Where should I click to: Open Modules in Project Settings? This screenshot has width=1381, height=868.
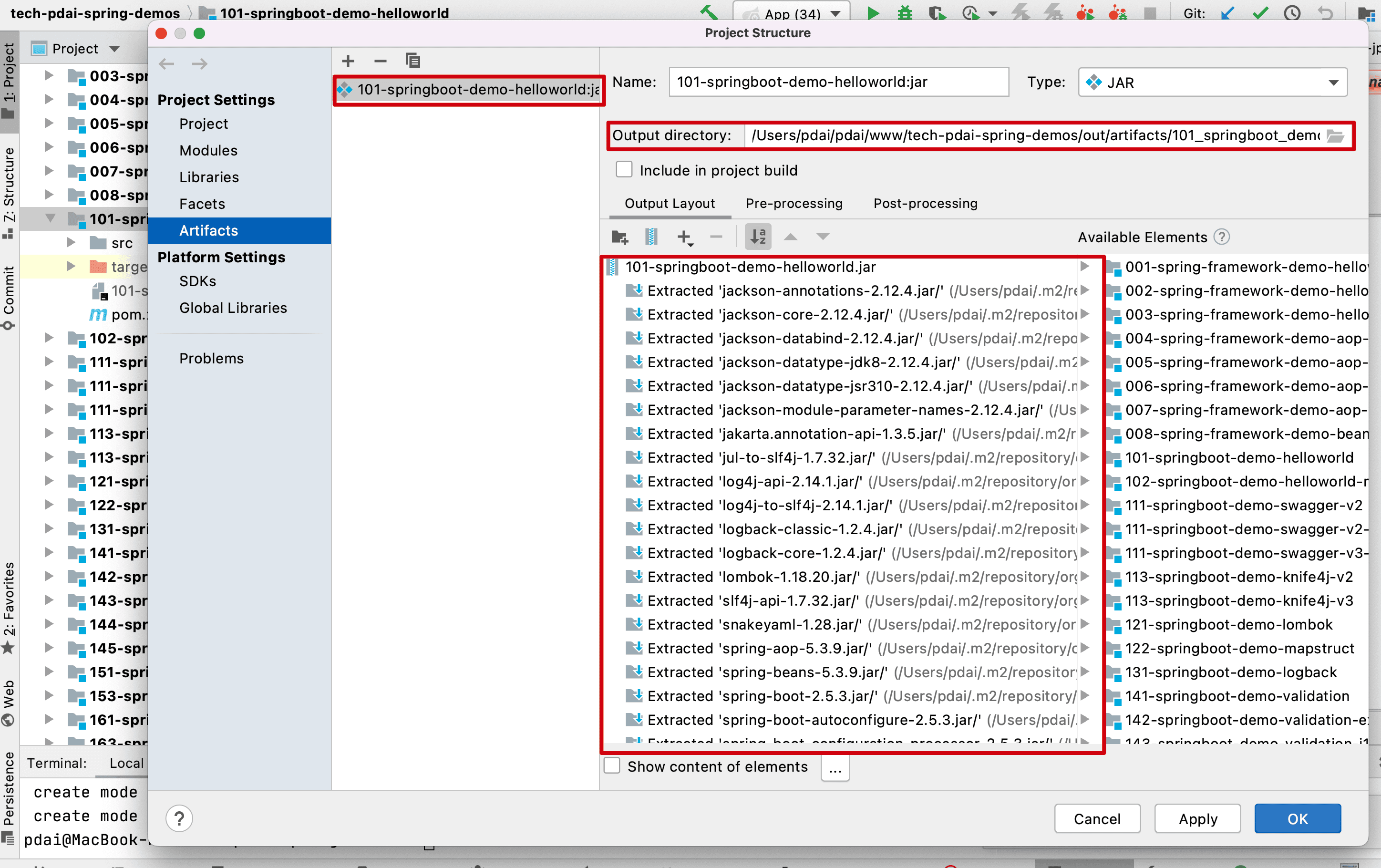point(208,150)
